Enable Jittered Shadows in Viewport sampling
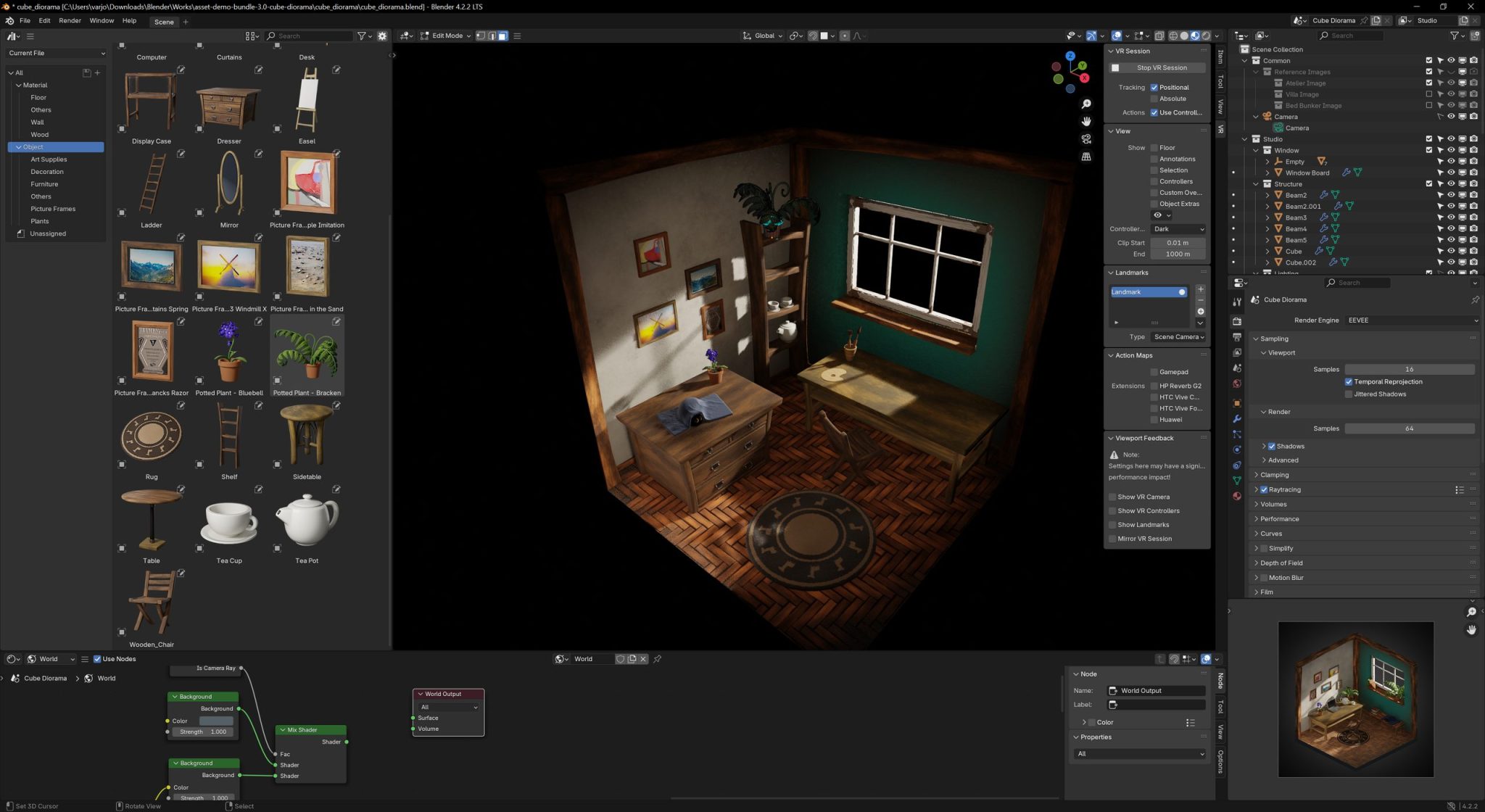The image size is (1485, 812). tap(1349, 394)
